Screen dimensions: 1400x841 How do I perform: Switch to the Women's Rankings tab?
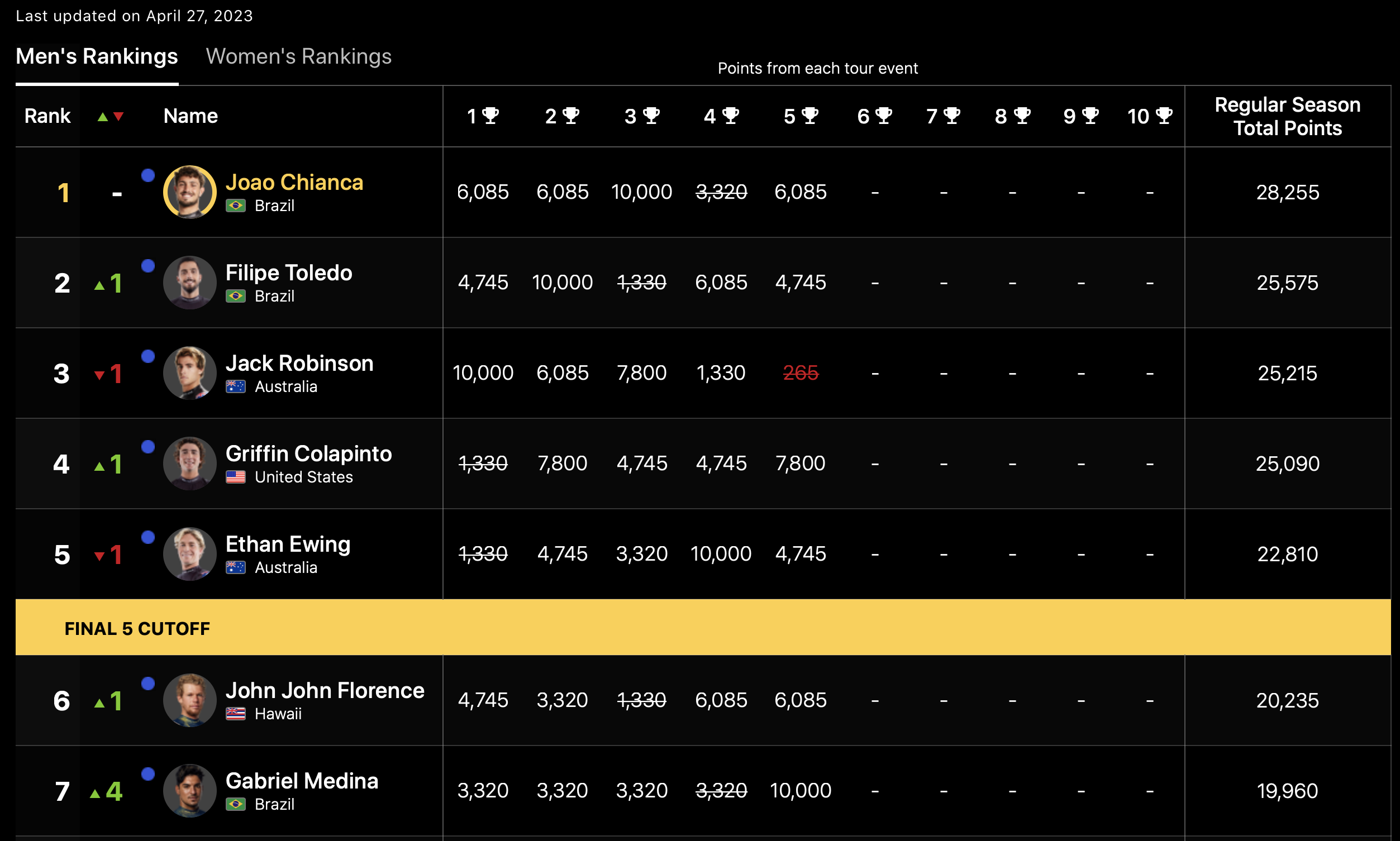[x=298, y=56]
